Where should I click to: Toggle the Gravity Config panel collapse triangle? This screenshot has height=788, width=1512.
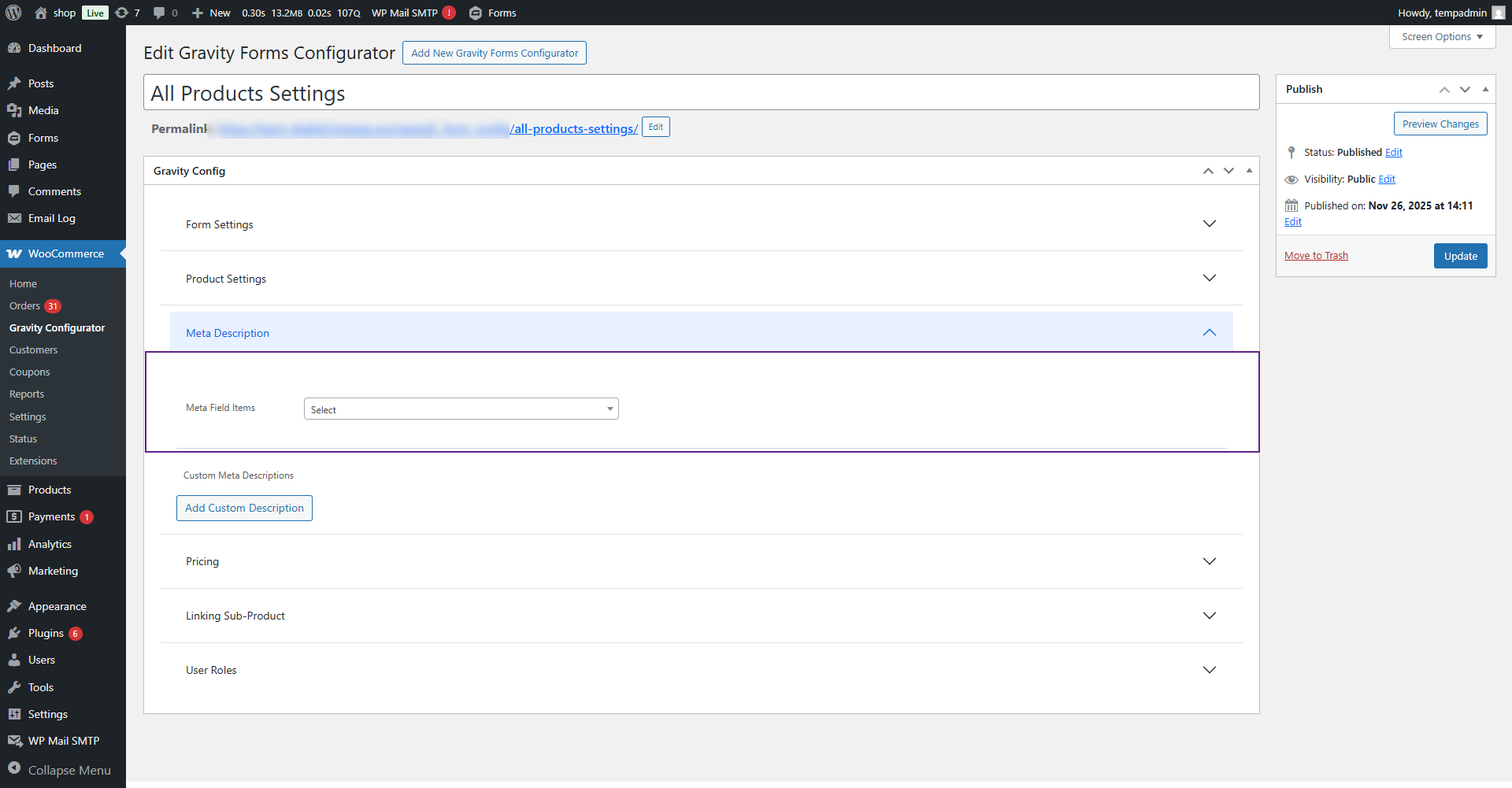tap(1249, 171)
